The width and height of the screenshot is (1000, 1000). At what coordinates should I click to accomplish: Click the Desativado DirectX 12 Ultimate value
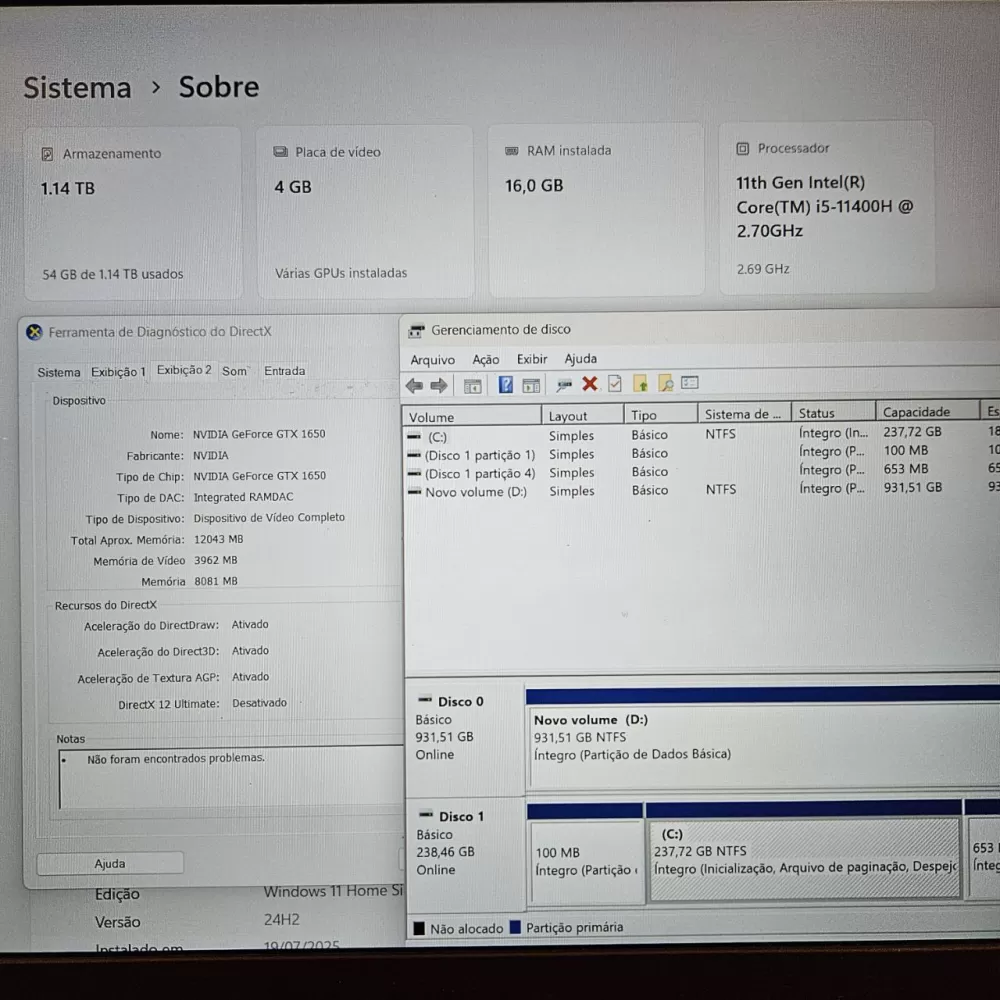259,703
